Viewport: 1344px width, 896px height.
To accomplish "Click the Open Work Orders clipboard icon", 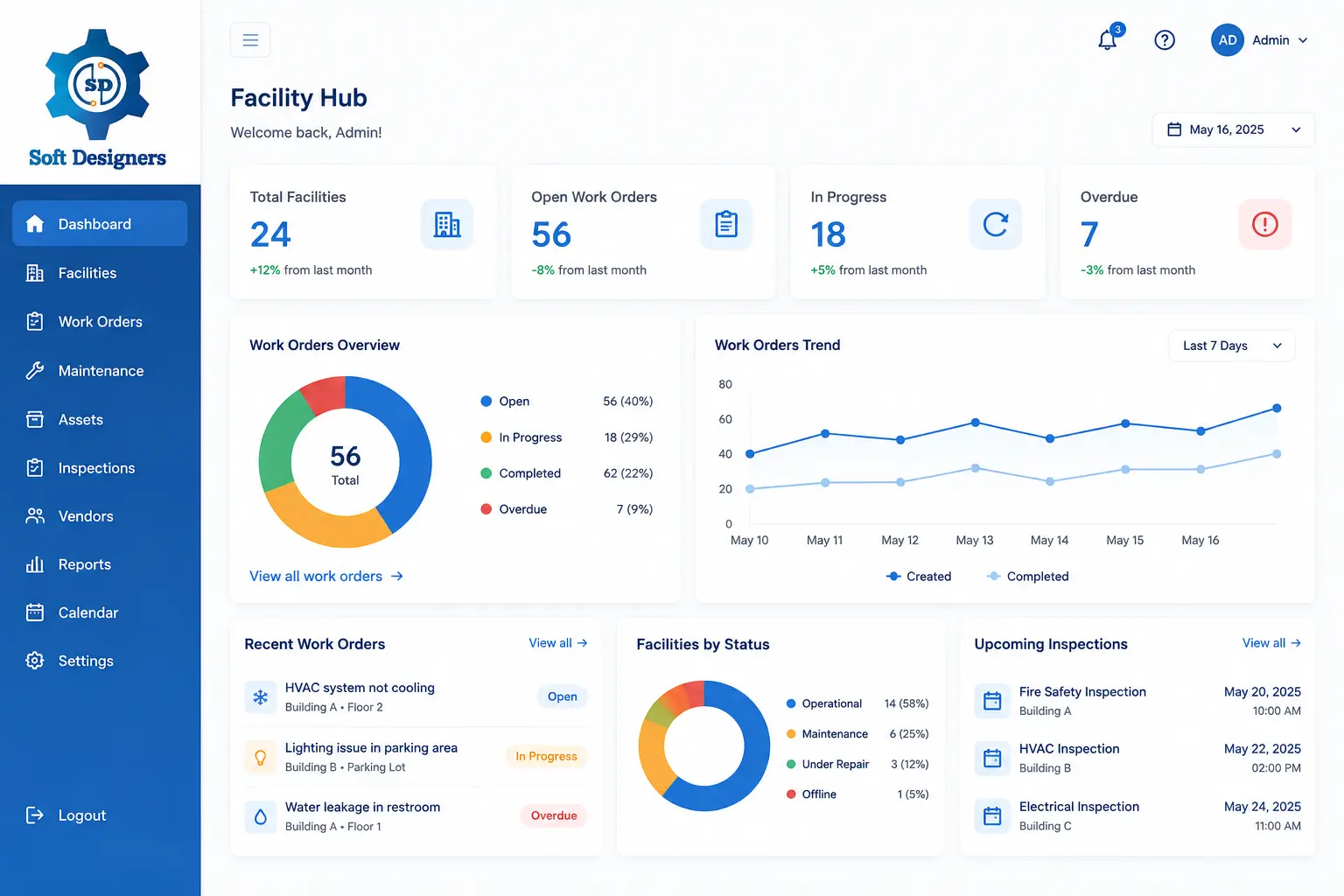I will (726, 225).
